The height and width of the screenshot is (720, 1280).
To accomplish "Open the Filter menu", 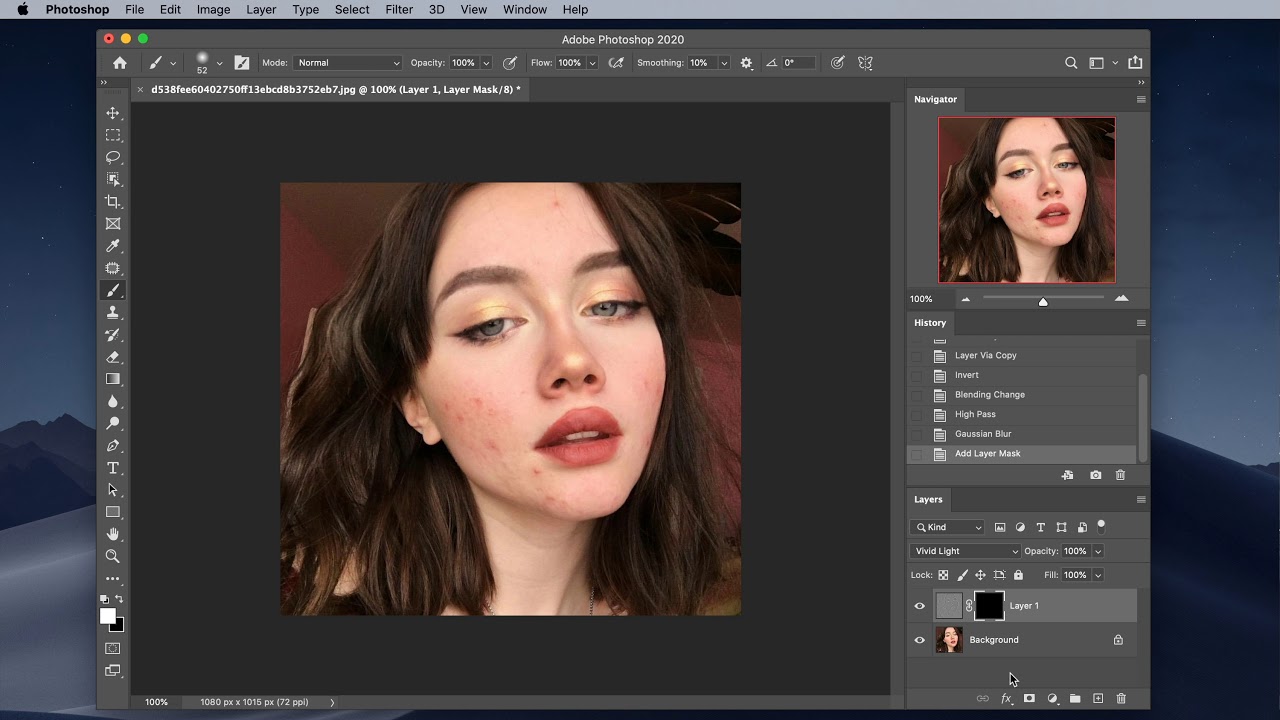I will click(x=399, y=9).
